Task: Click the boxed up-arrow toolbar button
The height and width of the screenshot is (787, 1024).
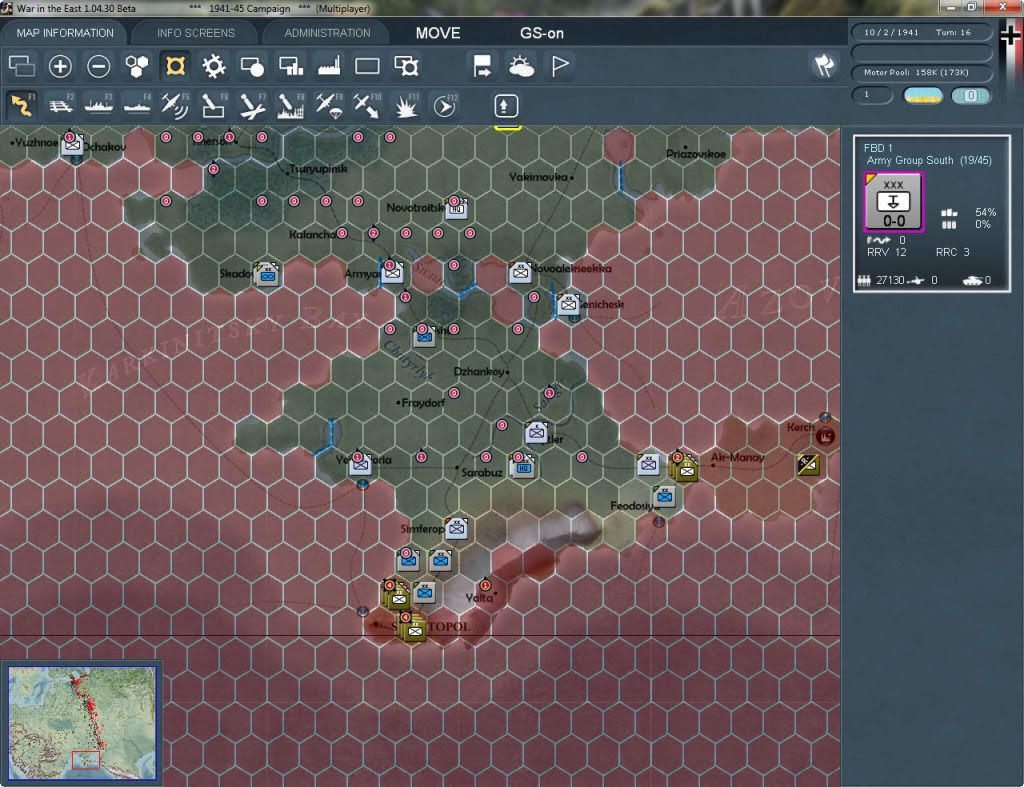Action: pos(506,105)
